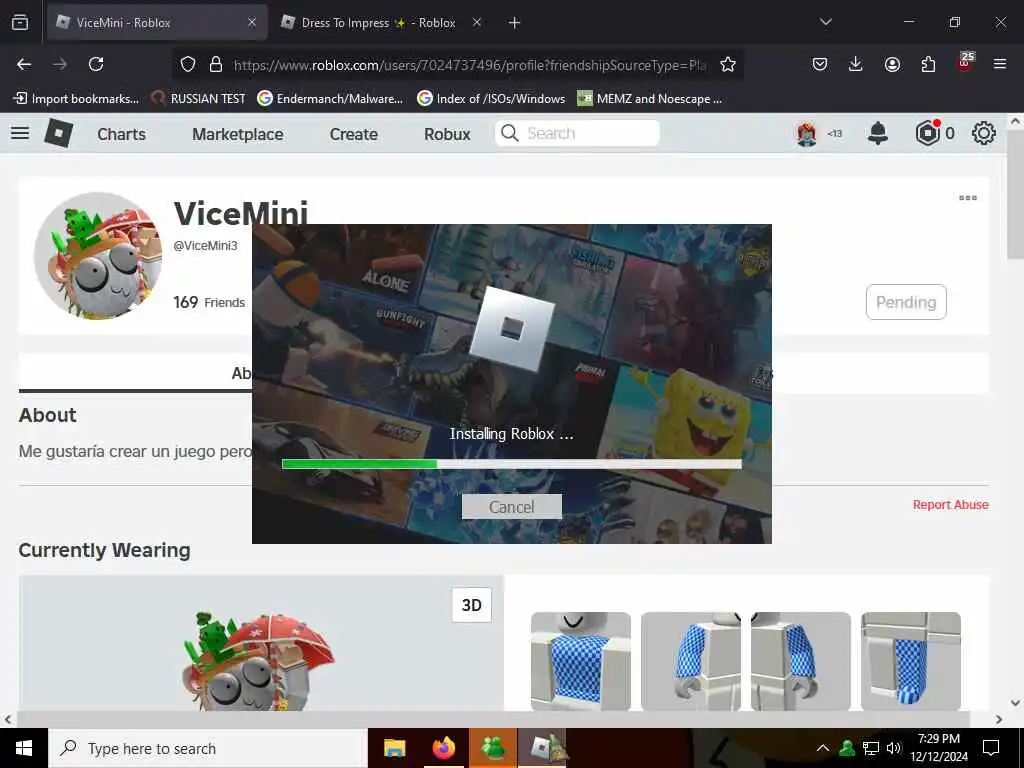The image size is (1024, 768).
Task: Open the 169 Friends list
Action: [209, 302]
